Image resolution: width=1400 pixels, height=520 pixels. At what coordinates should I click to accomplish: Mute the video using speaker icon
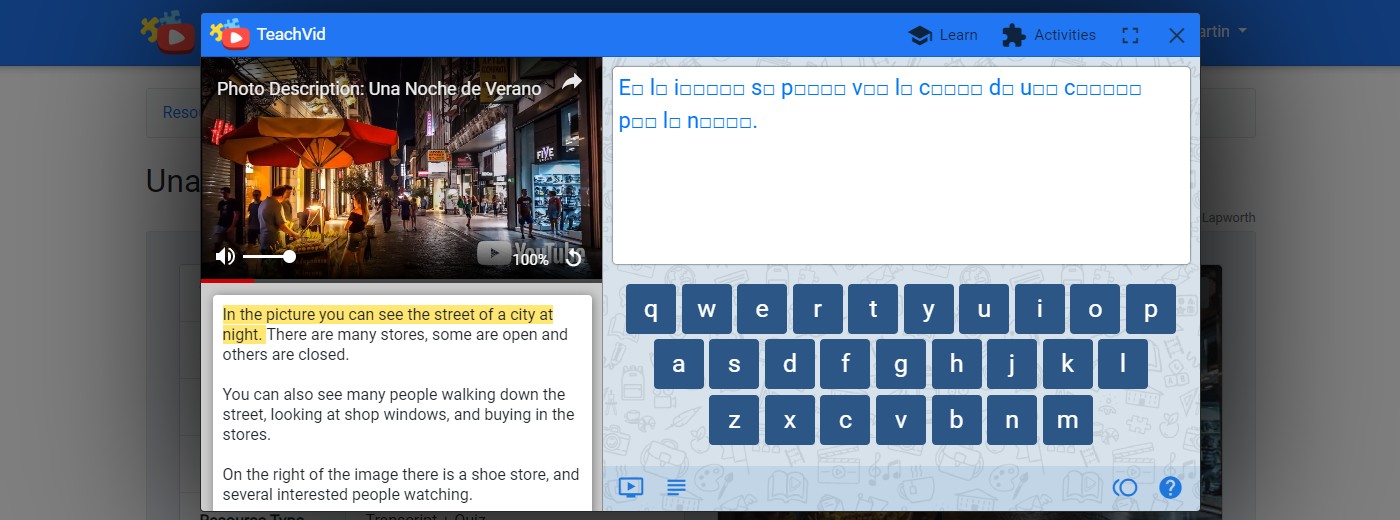coord(225,257)
